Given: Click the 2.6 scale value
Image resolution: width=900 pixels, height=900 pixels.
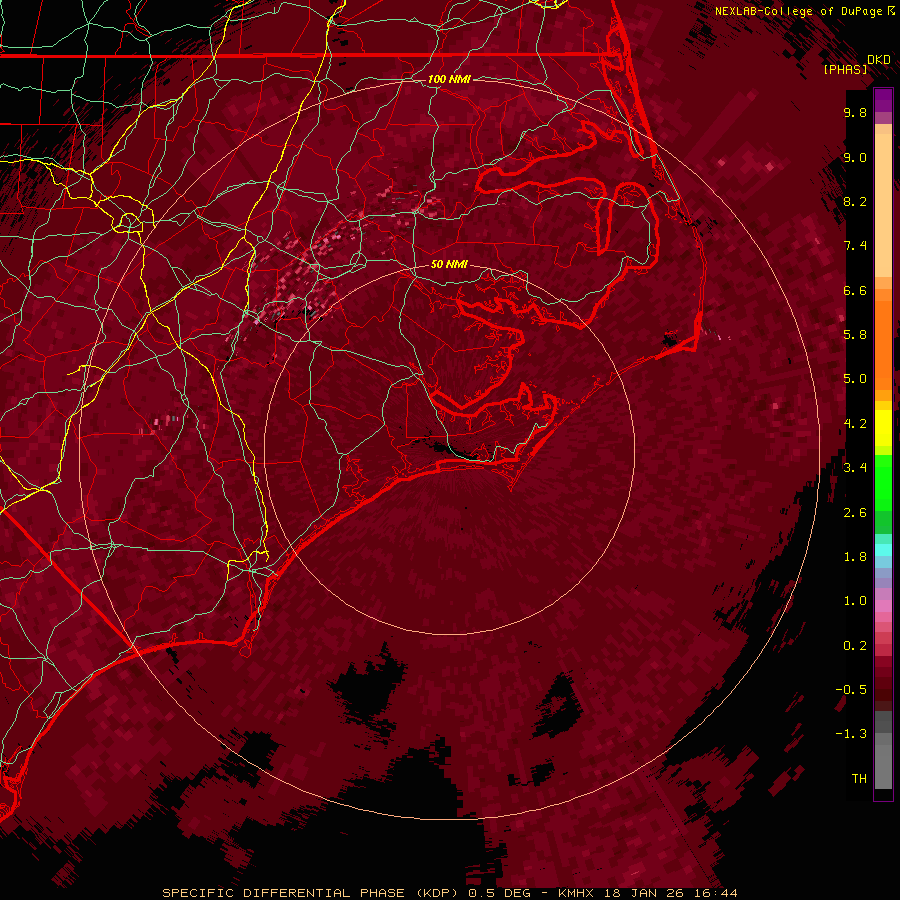Looking at the screenshot, I should tap(855, 512).
